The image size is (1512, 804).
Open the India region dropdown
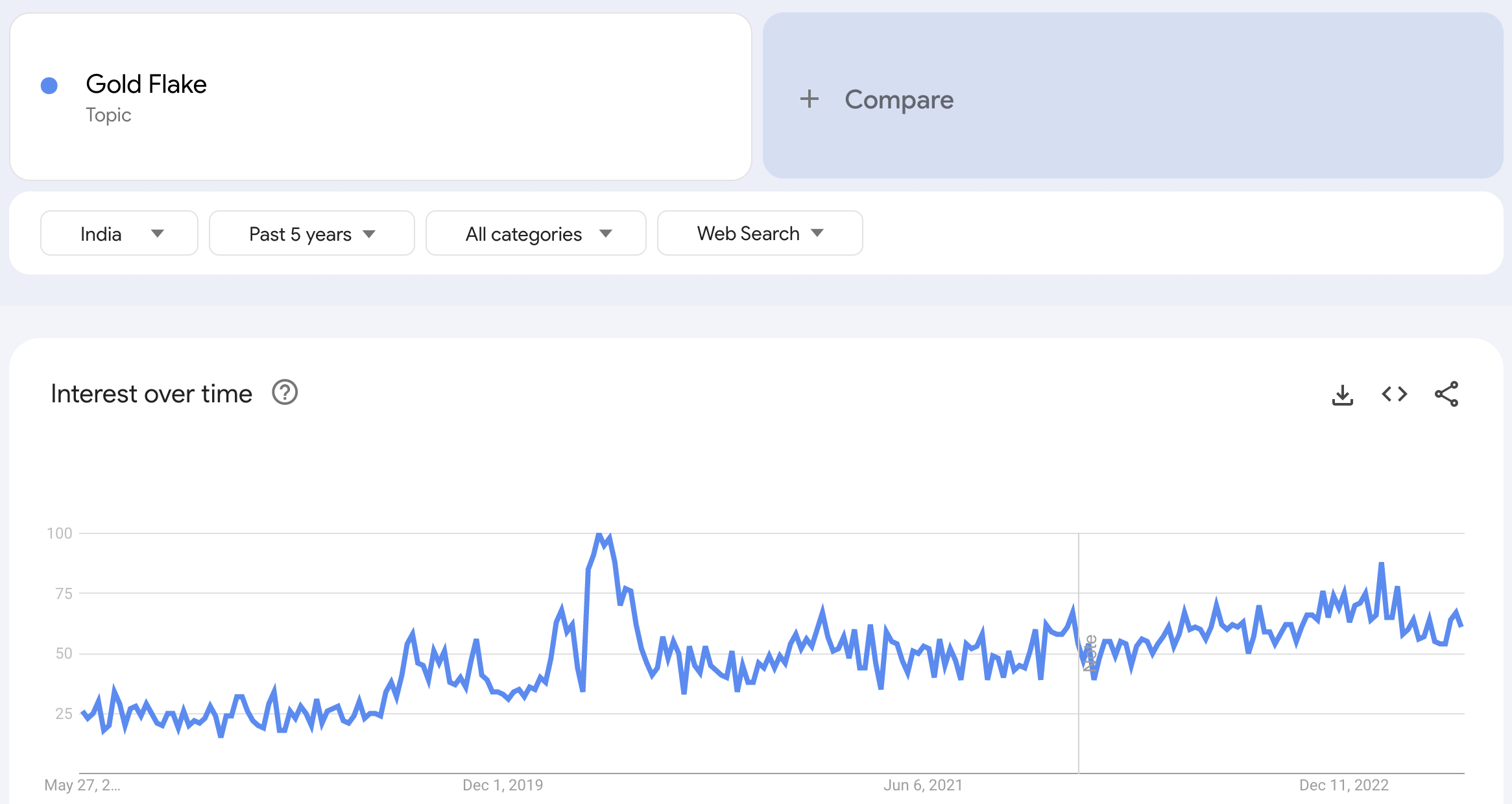[x=119, y=233]
